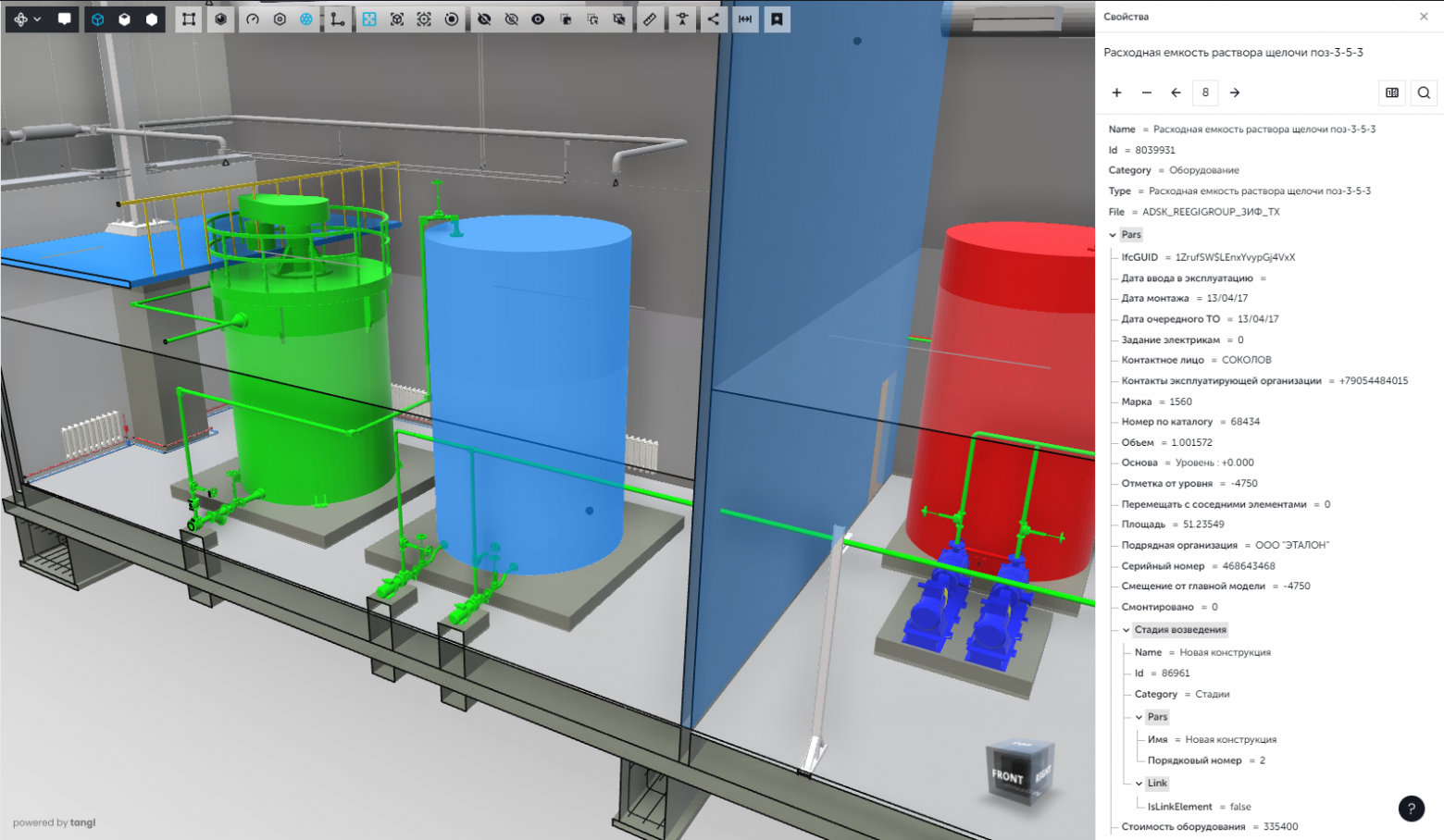Switch to the solid white hexagon view mode

(152, 19)
